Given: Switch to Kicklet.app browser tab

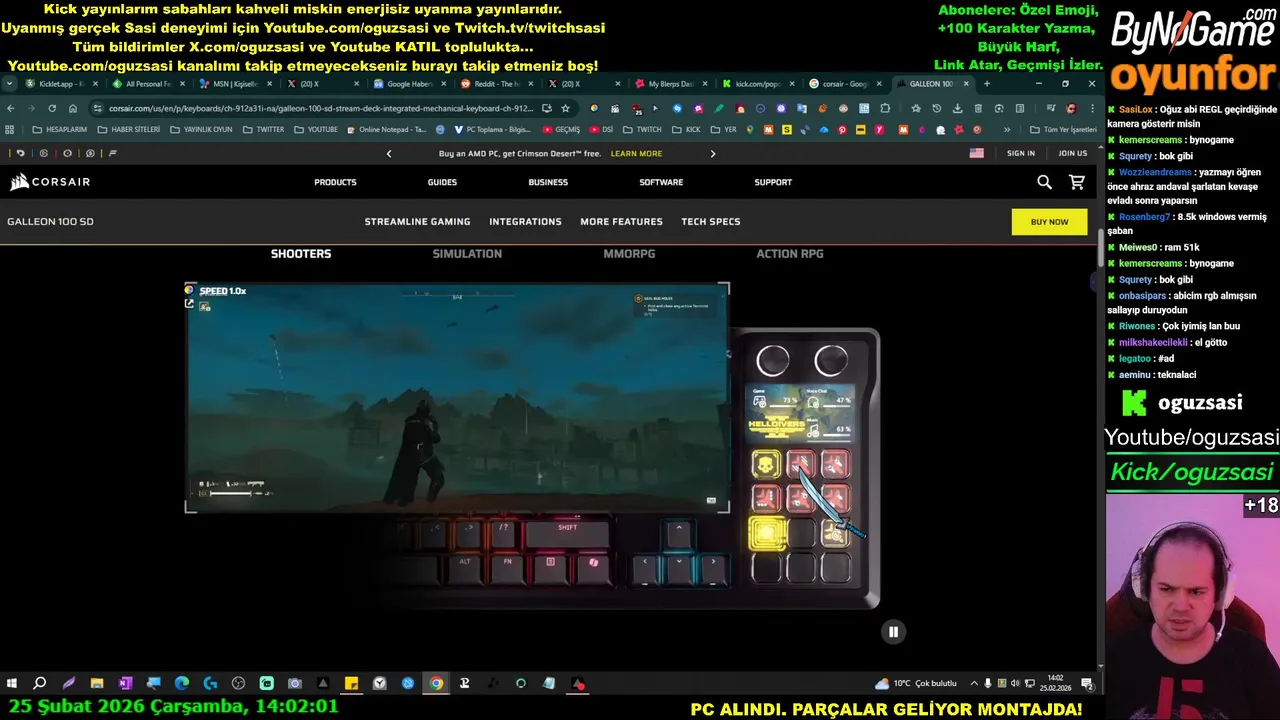Looking at the screenshot, I should pos(60,84).
